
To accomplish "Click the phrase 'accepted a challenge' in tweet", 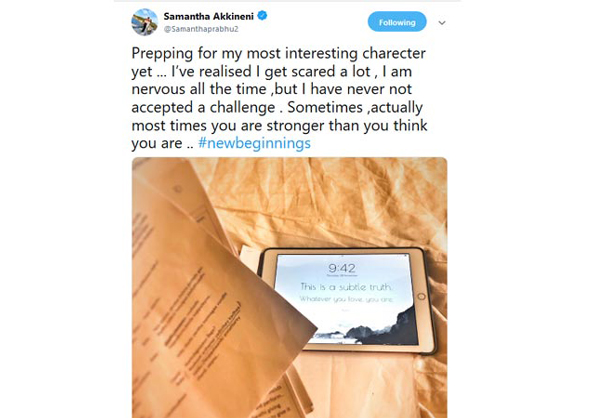I will (203, 107).
